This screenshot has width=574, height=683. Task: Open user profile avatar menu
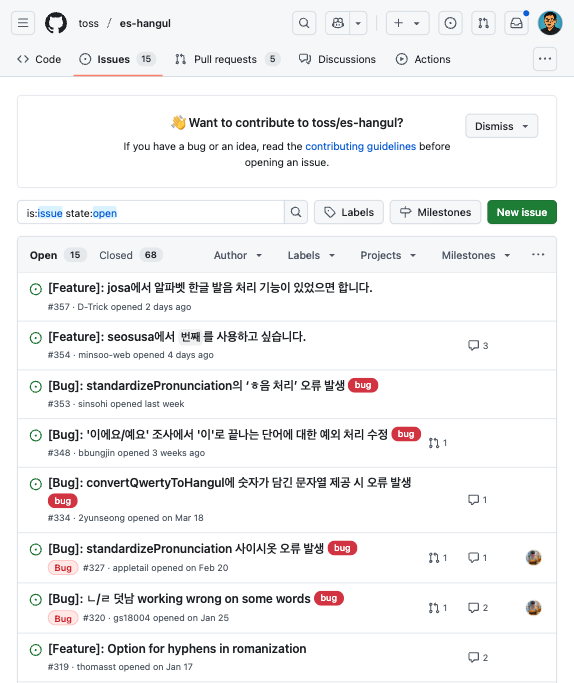550,23
